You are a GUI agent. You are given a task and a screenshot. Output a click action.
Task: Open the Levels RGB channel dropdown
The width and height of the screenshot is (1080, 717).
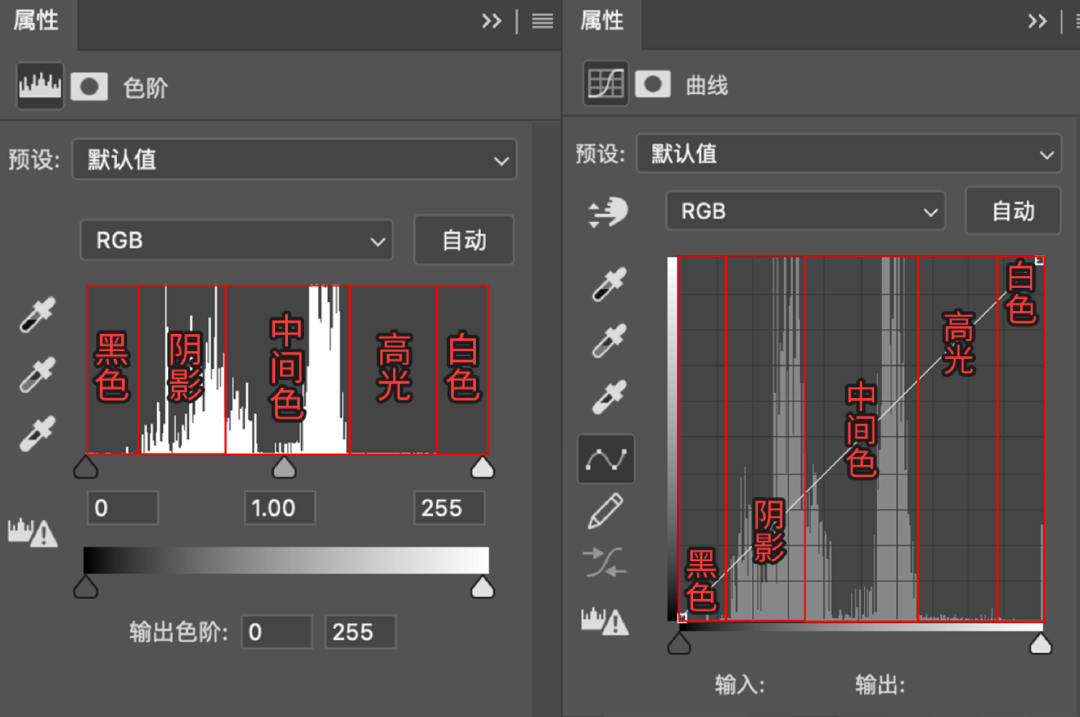(237, 240)
